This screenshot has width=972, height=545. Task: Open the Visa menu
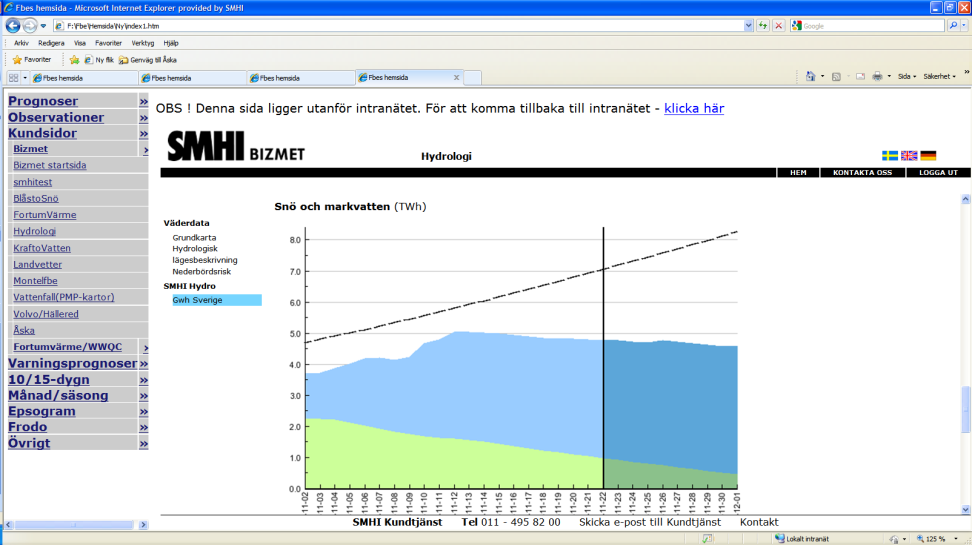[79, 43]
